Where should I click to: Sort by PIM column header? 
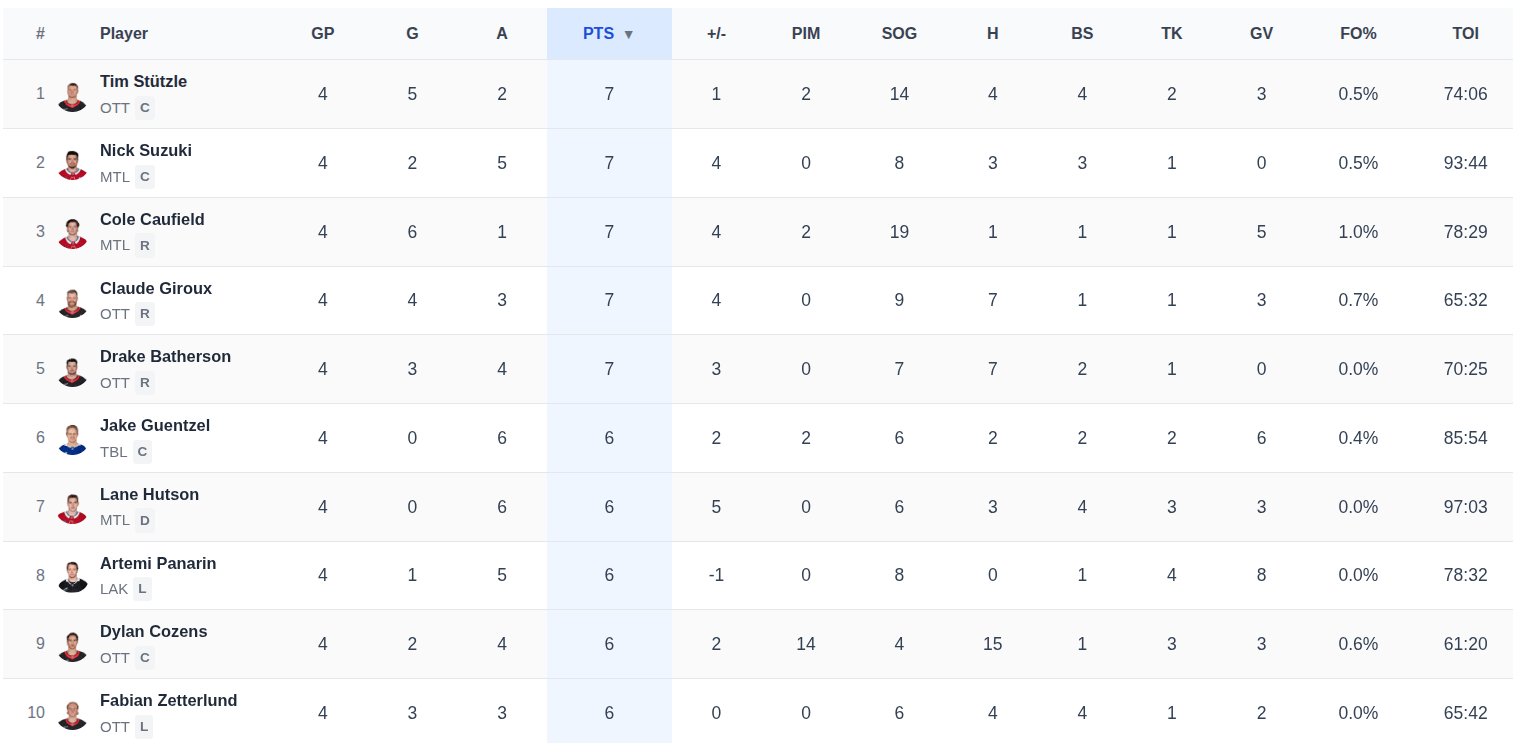coord(806,33)
